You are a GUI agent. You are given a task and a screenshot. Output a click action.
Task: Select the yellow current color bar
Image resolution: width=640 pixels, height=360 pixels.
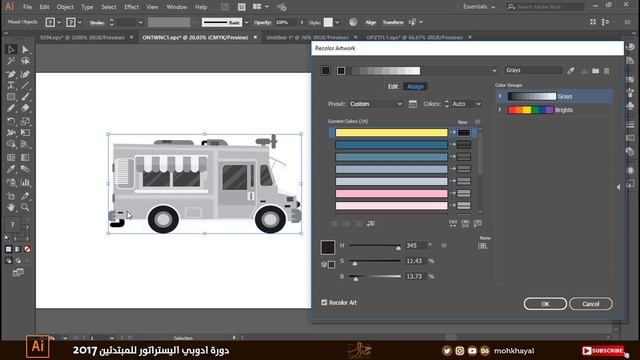(391, 133)
